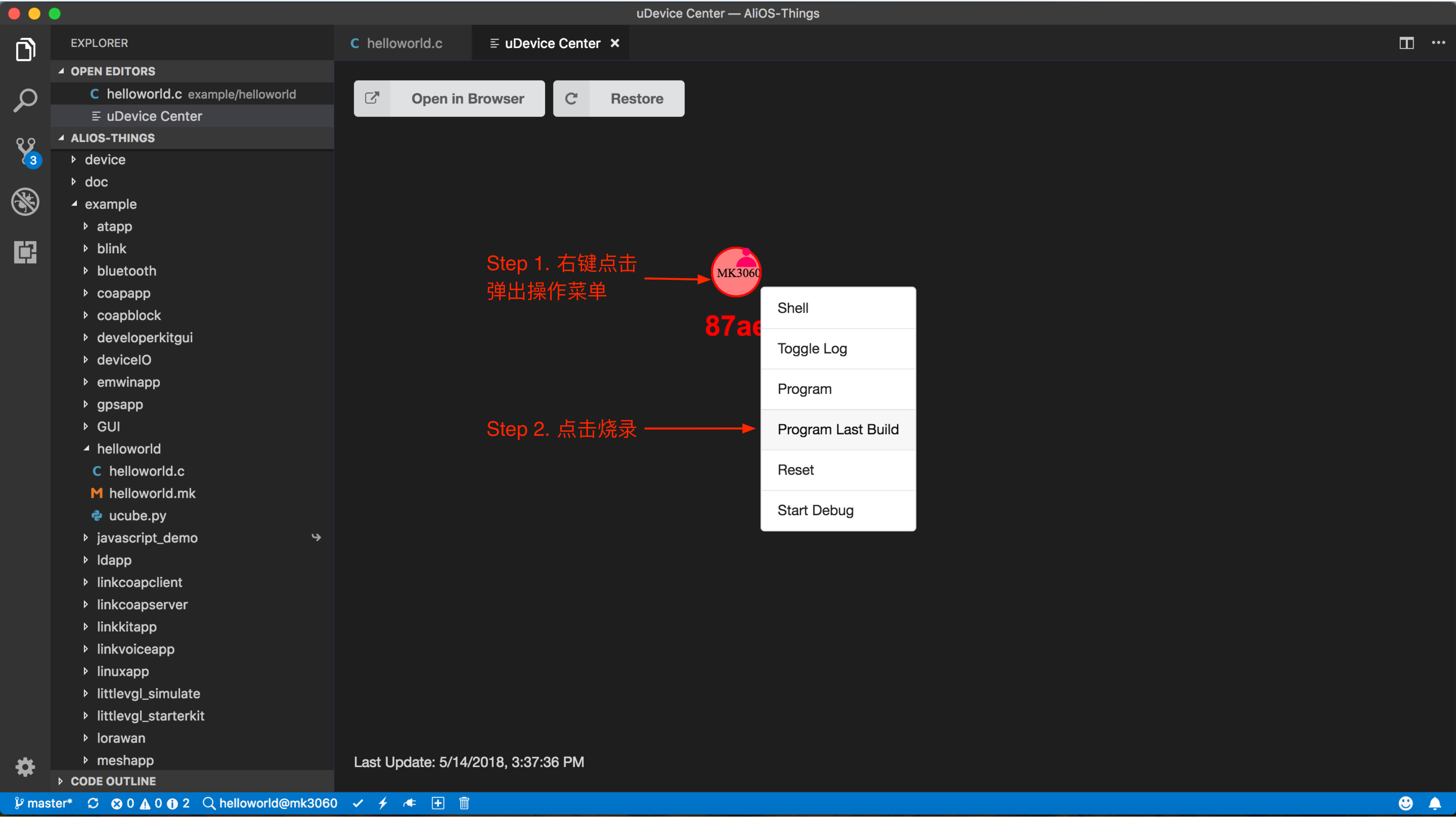Viewport: 1456px width, 817px height.
Task: Switch to the helloworld.c tab
Action: click(403, 42)
